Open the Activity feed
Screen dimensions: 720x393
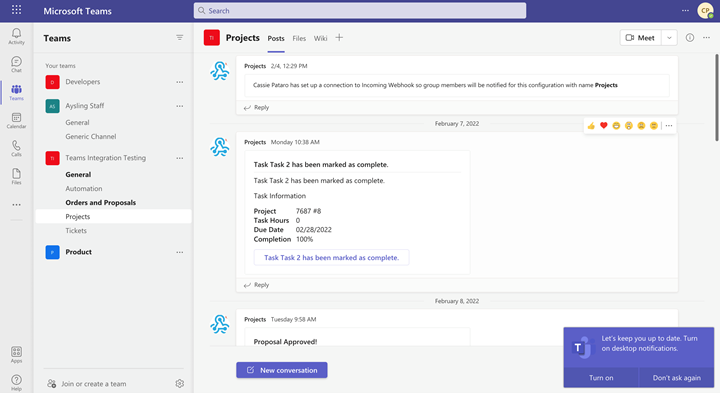[17, 36]
